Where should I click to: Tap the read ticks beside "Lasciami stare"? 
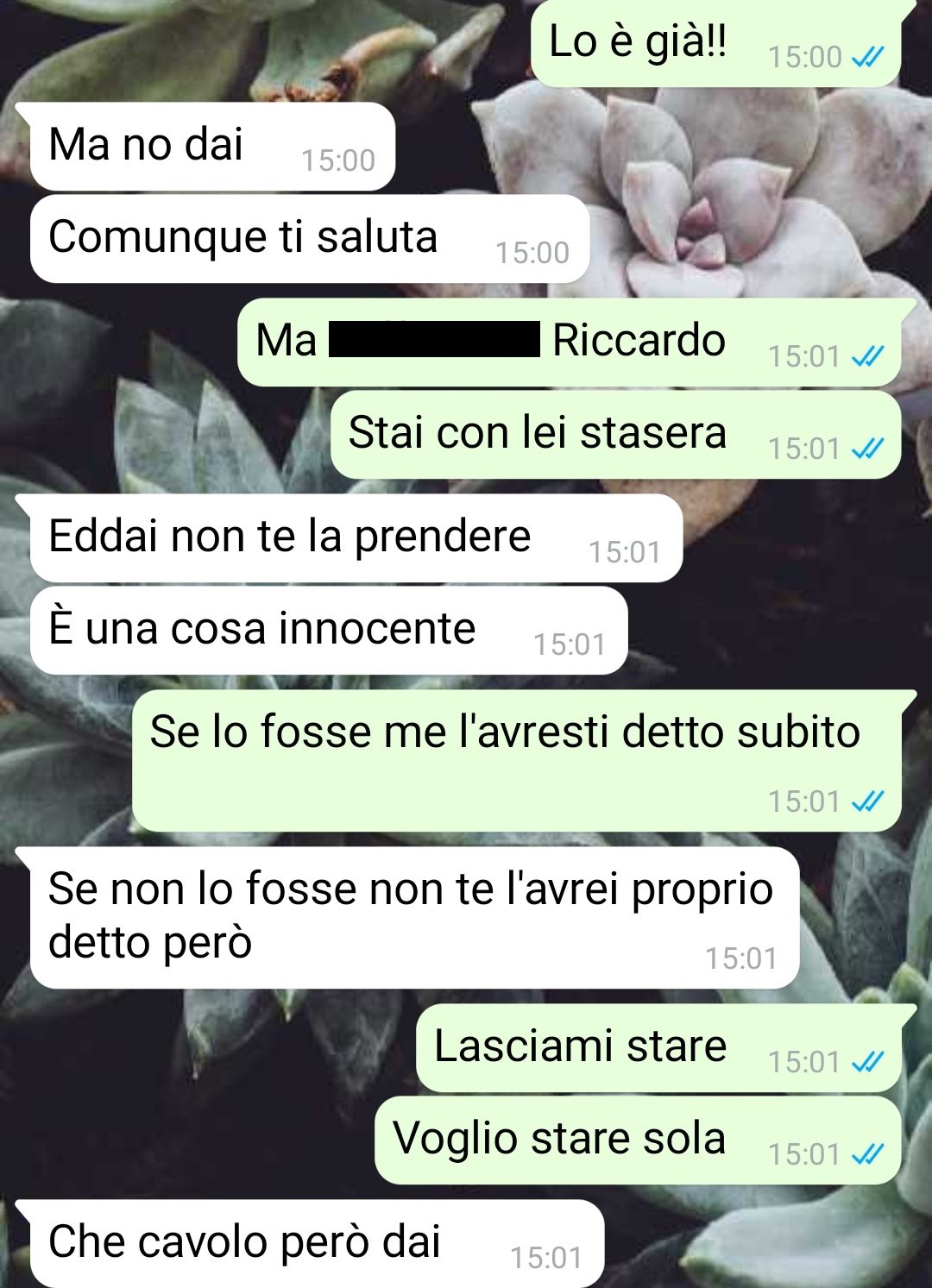tap(867, 1062)
